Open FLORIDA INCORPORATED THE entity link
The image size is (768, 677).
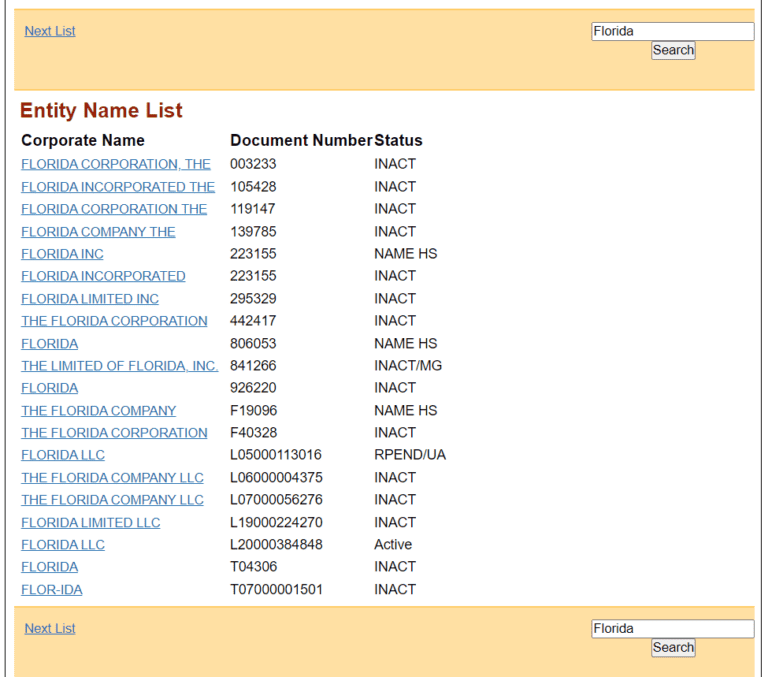(118, 187)
